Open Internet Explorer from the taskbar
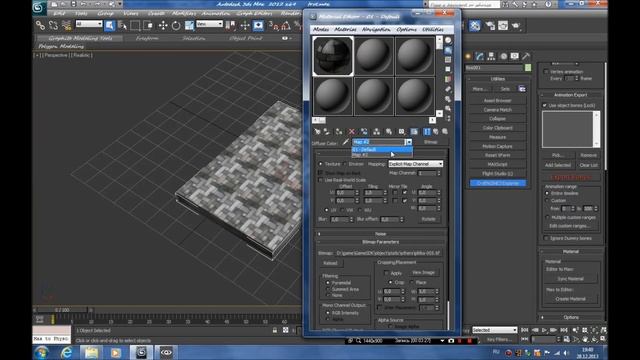The image size is (640, 360). point(67,352)
